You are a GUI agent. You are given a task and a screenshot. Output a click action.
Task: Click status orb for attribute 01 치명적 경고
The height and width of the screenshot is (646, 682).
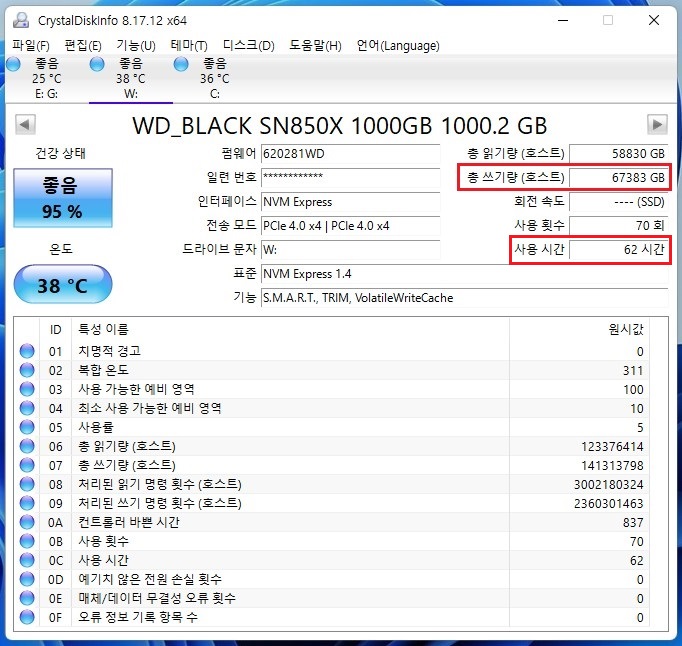(27, 351)
